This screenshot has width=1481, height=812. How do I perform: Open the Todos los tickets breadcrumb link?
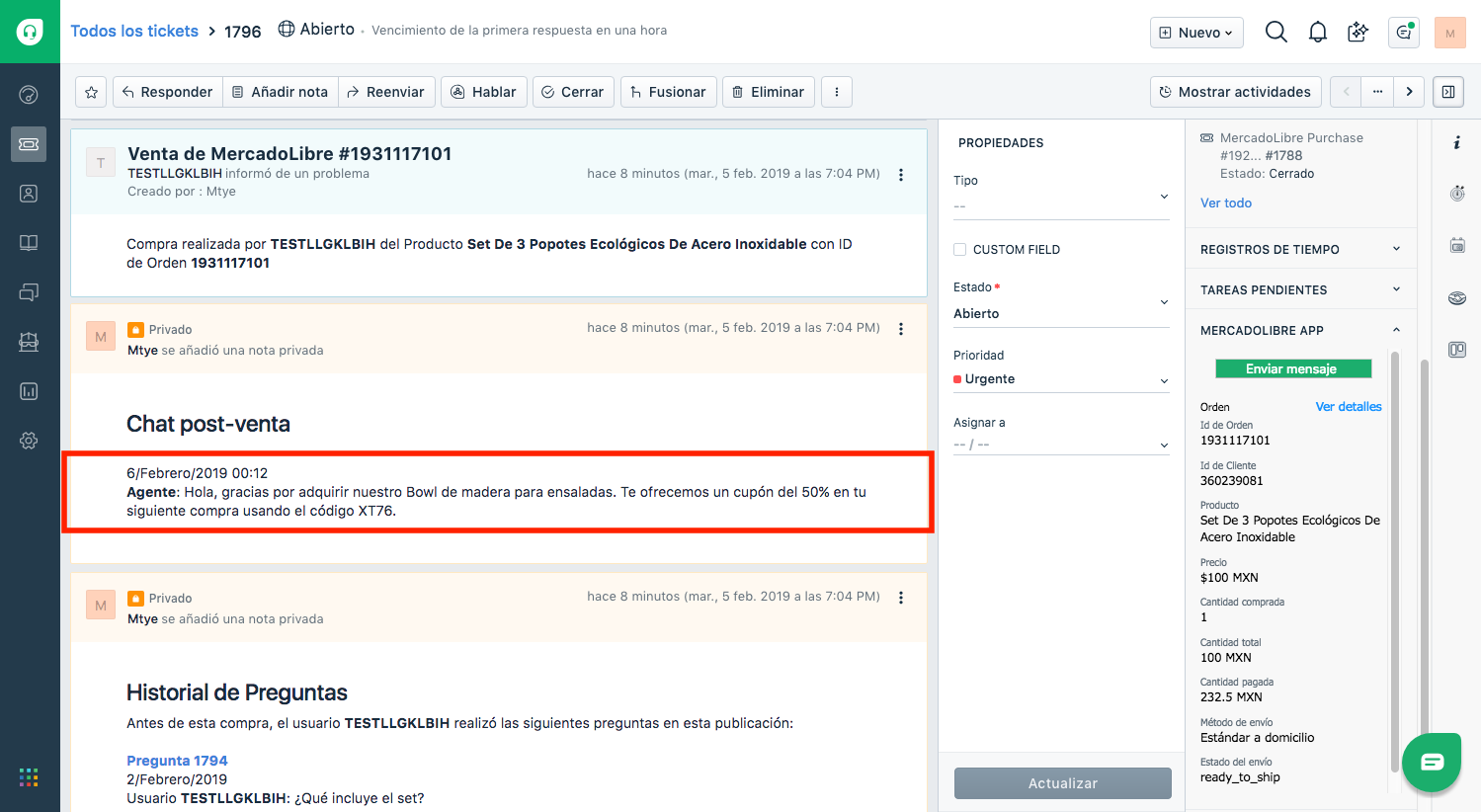(134, 32)
